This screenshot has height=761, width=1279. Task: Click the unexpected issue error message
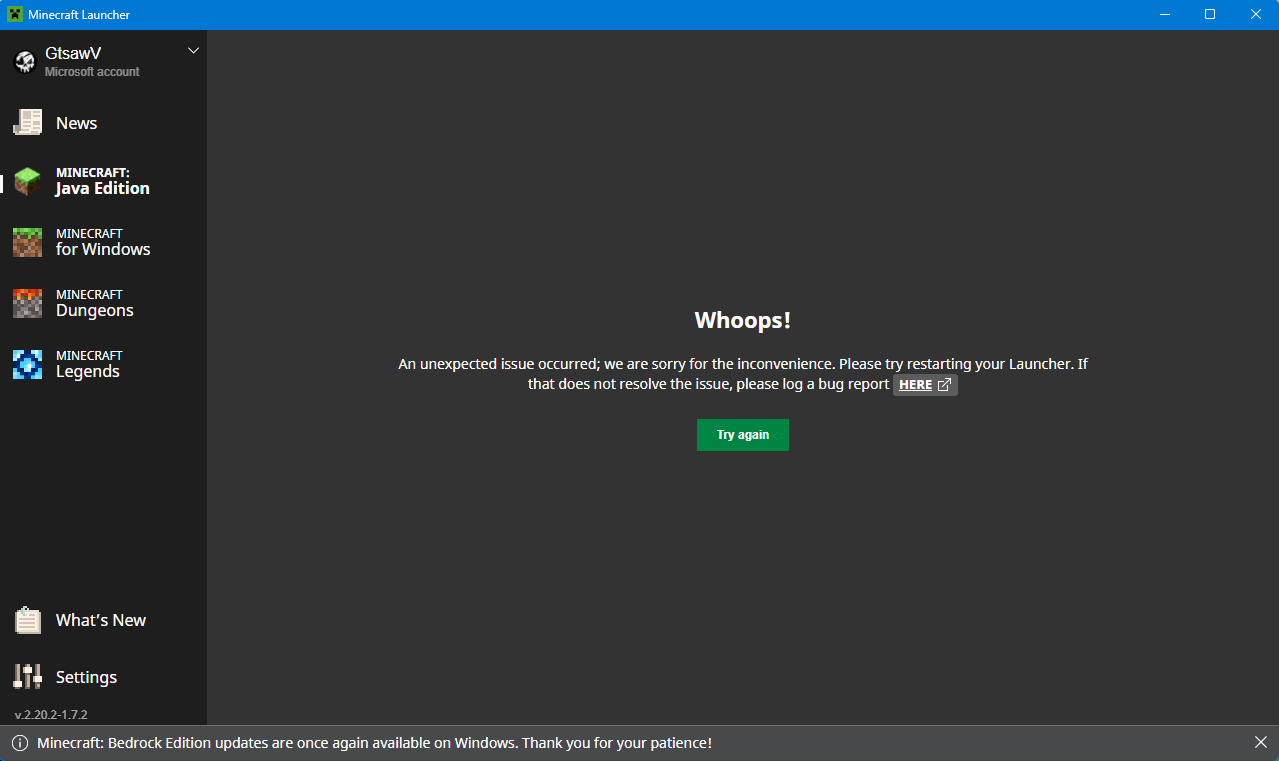click(x=743, y=374)
